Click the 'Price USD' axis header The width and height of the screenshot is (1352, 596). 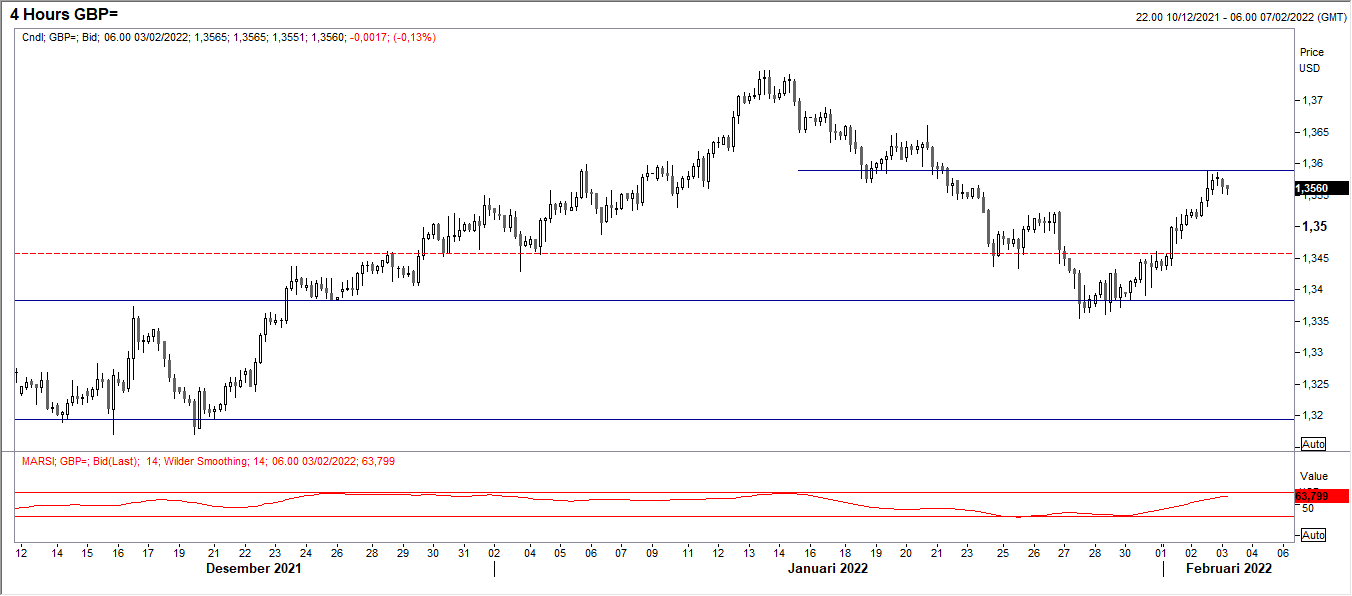click(1311, 59)
